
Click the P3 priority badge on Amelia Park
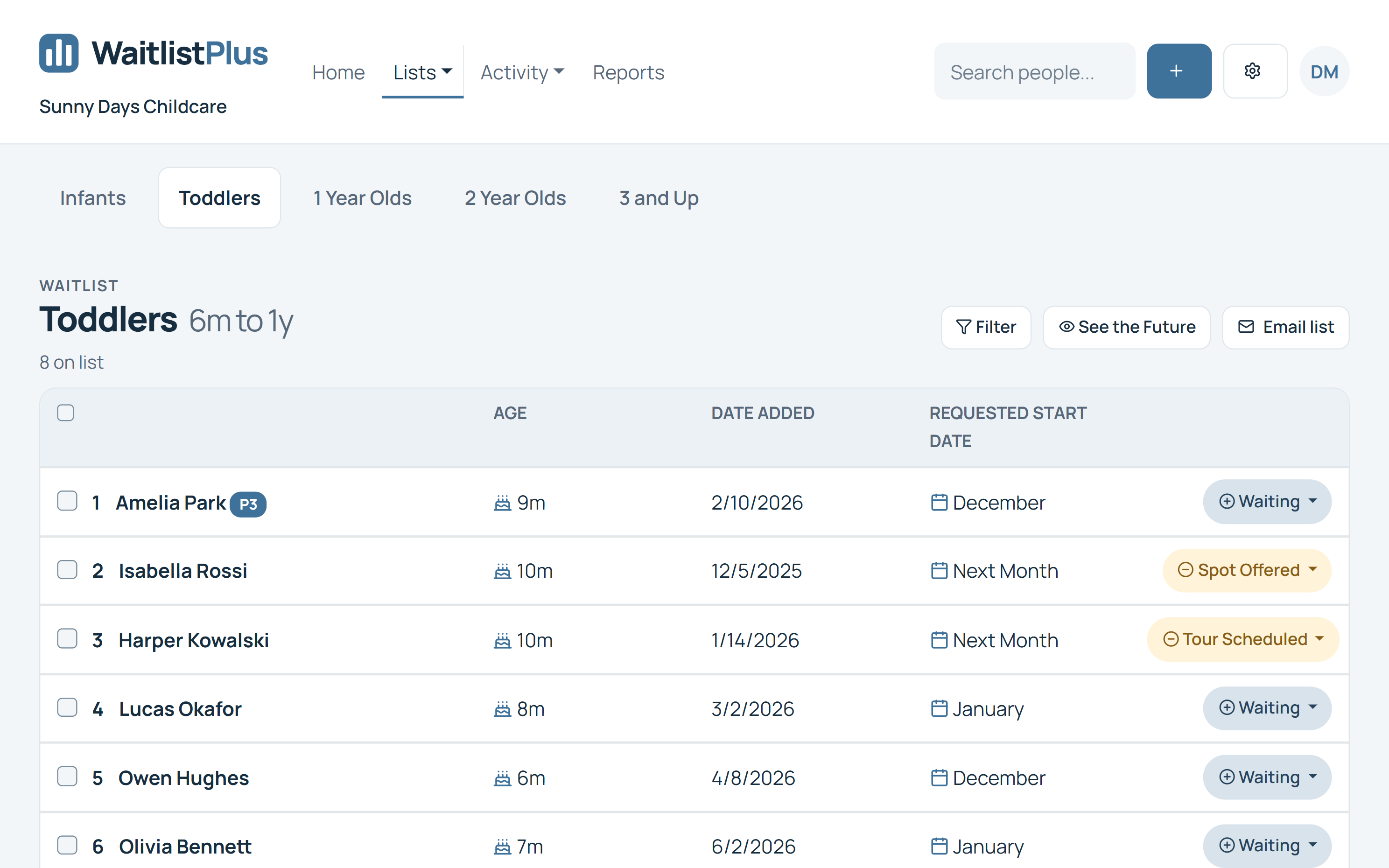248,504
